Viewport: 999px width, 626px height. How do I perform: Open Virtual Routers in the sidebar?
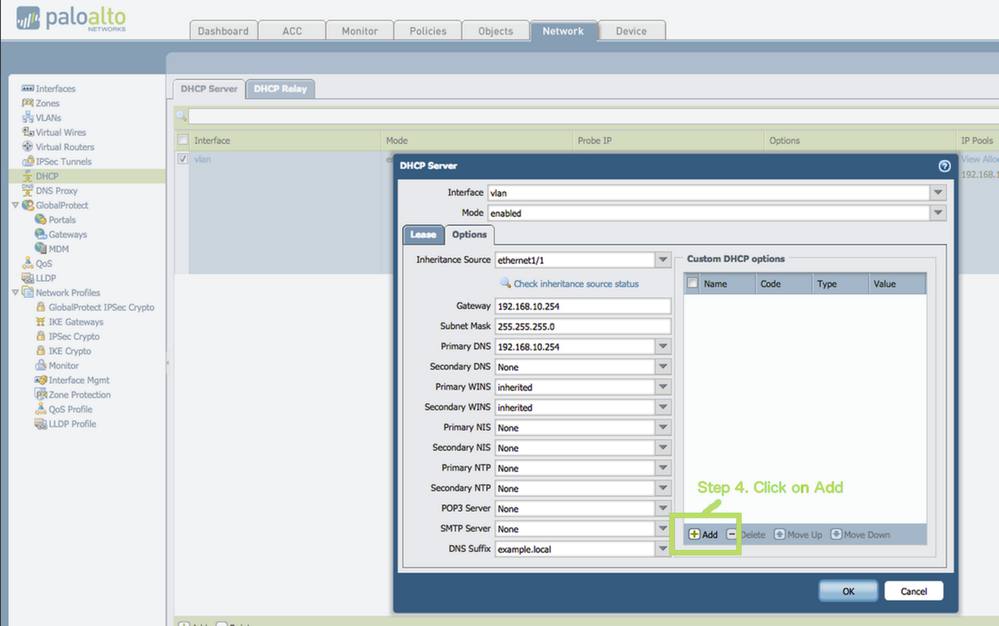tap(64, 147)
